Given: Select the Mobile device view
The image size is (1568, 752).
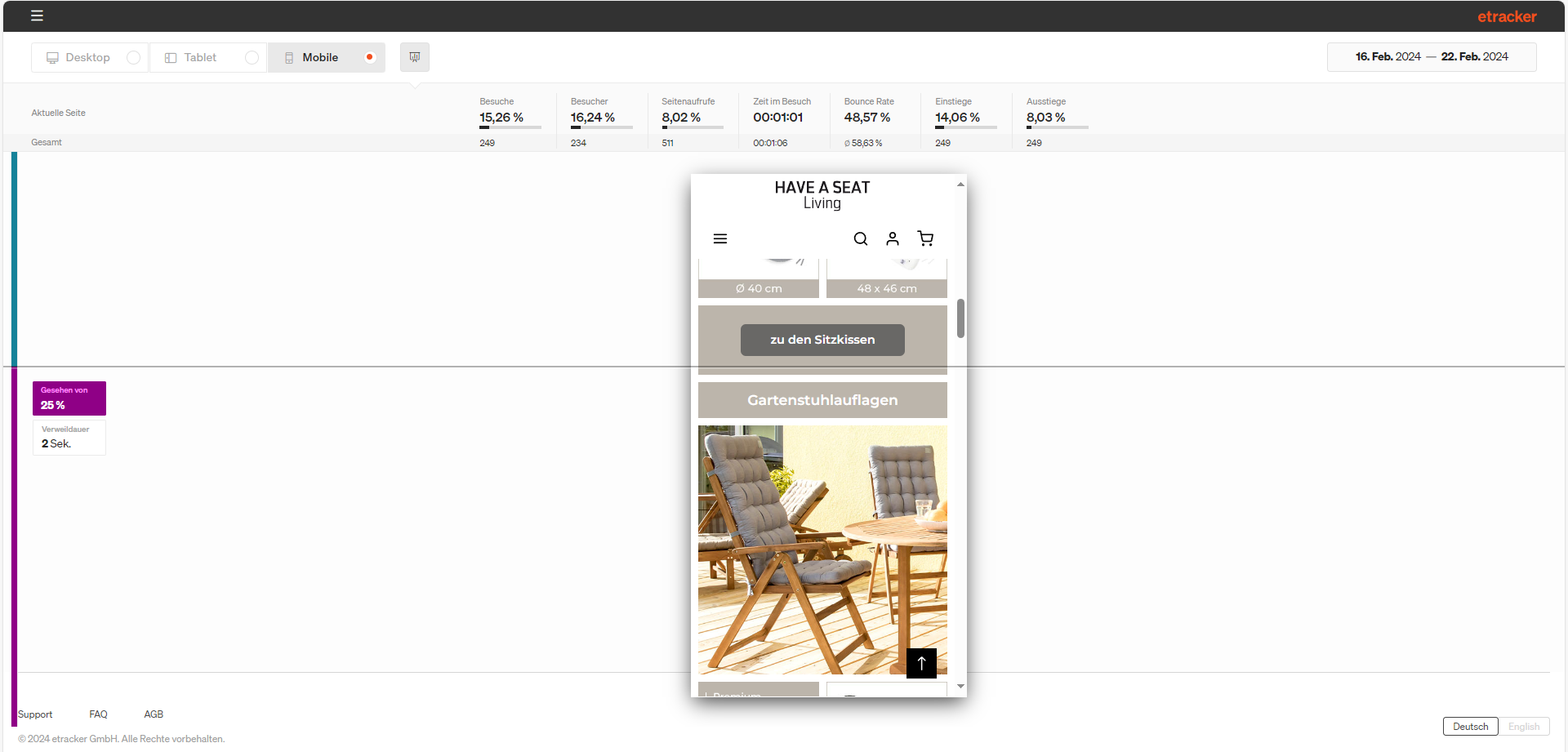Looking at the screenshot, I should pos(327,57).
